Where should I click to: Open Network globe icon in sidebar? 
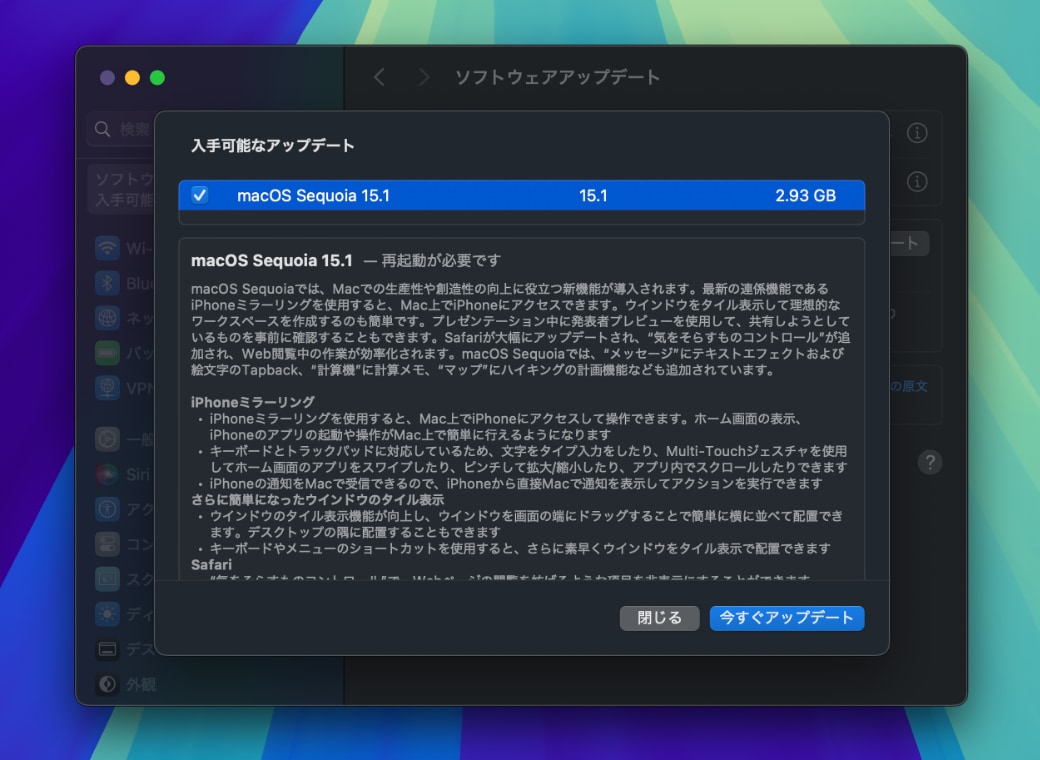107,318
